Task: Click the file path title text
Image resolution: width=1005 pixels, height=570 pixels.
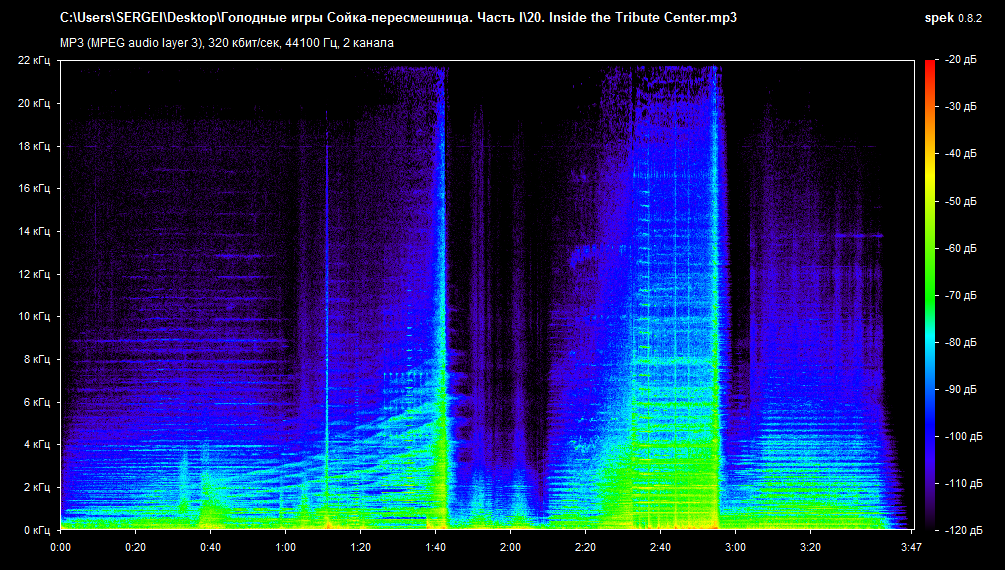Action: click(x=398, y=18)
